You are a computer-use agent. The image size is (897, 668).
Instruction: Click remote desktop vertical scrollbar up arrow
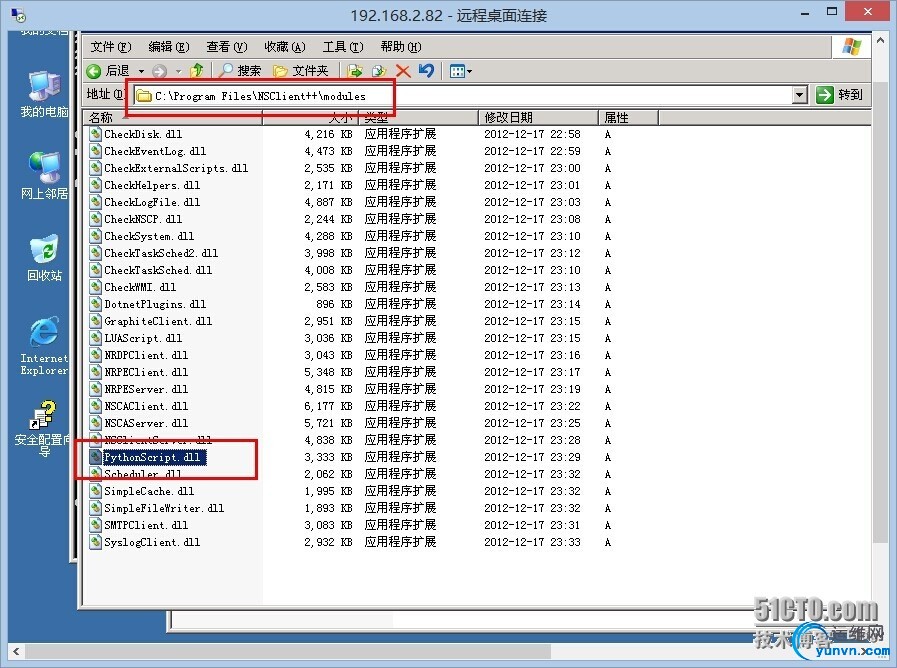click(x=880, y=40)
